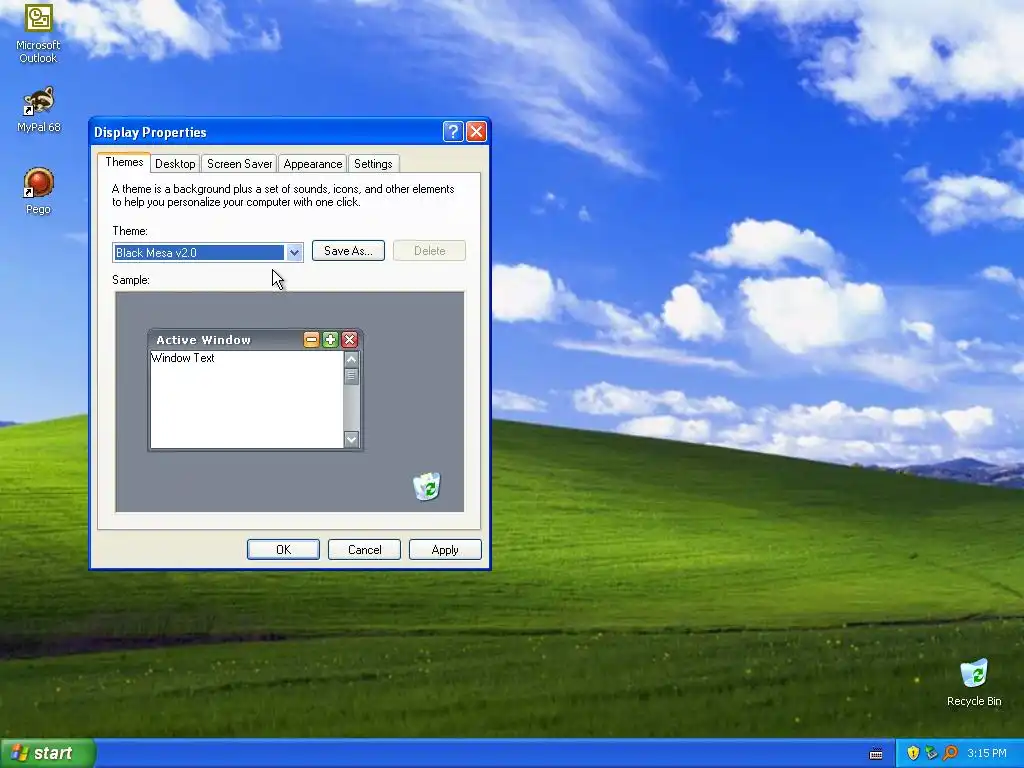Click the sample window scrollbar thumb

coord(351,376)
